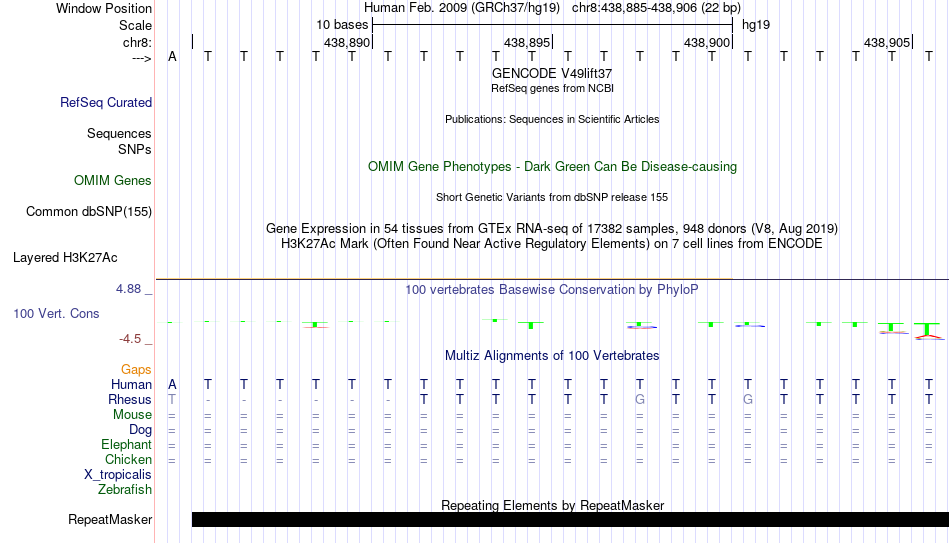
Task: Click the -4.5 PhyloP lower scale value
Action: pyautogui.click(x=130, y=339)
